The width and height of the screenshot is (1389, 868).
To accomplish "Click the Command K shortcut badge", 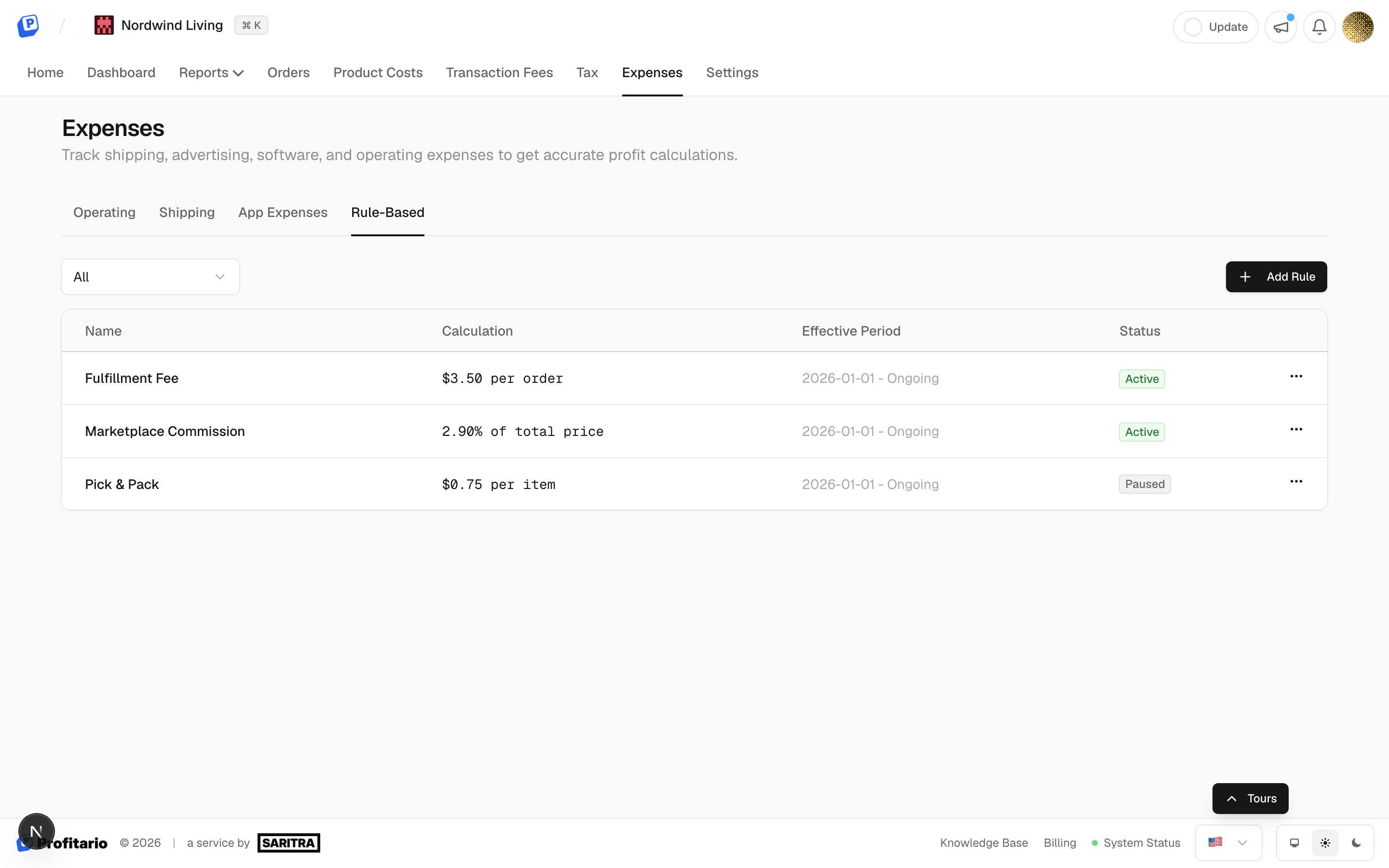I will pos(251,25).
